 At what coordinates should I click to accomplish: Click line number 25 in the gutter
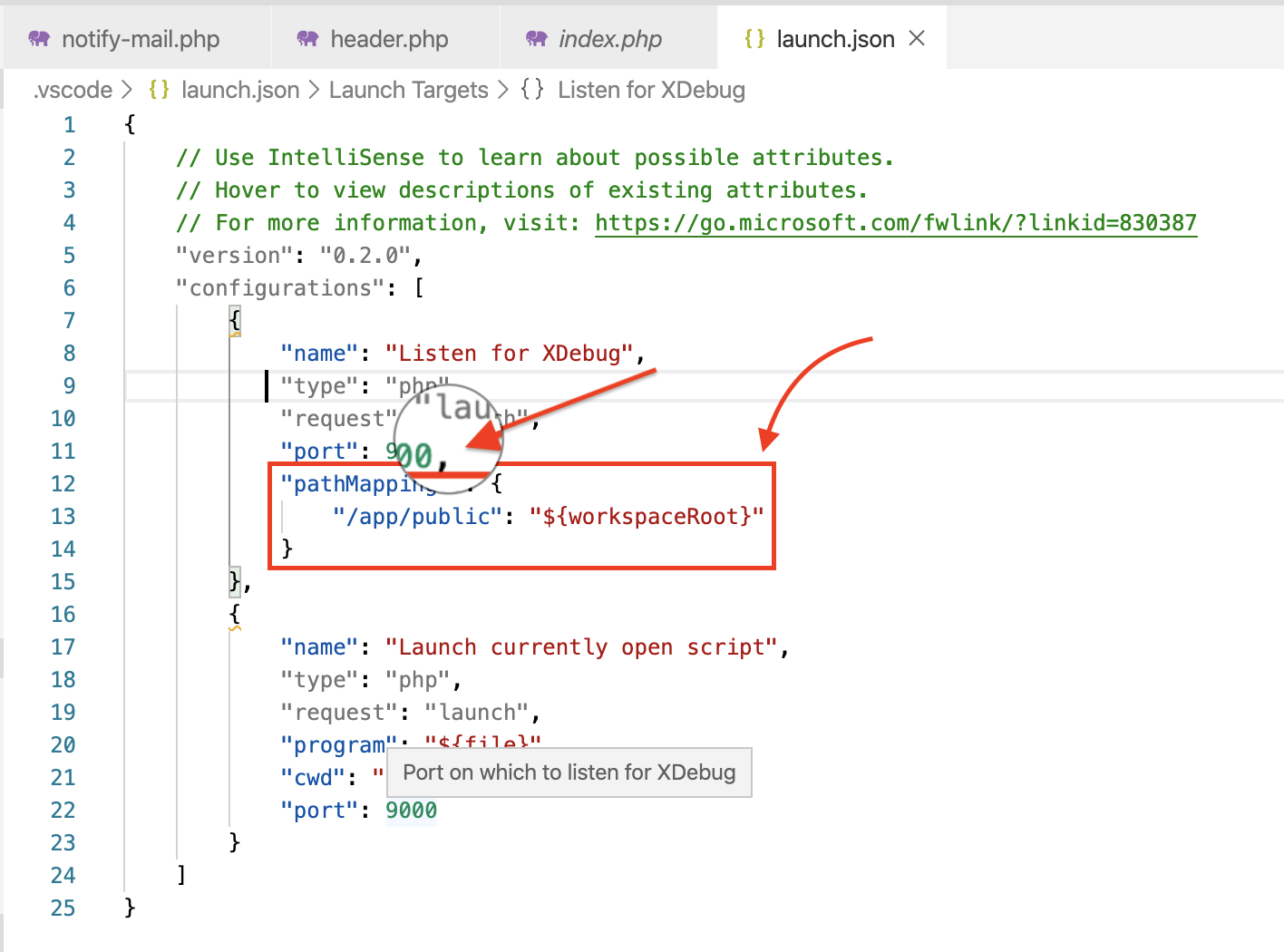pyautogui.click(x=63, y=908)
